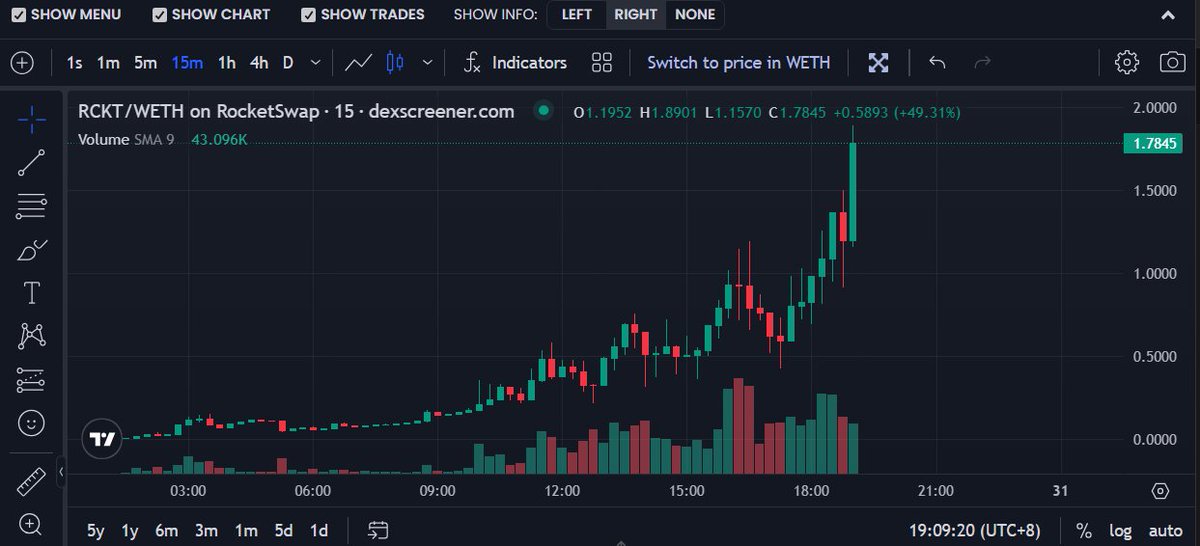Open the emoji icons tool
Screen dimensions: 1200x546
coord(31,424)
